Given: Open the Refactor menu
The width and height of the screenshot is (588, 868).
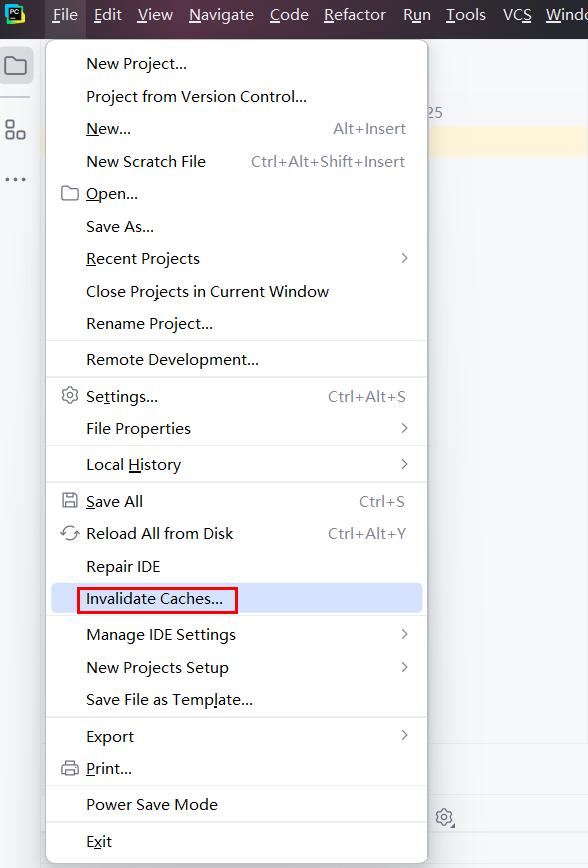Looking at the screenshot, I should tap(354, 15).
